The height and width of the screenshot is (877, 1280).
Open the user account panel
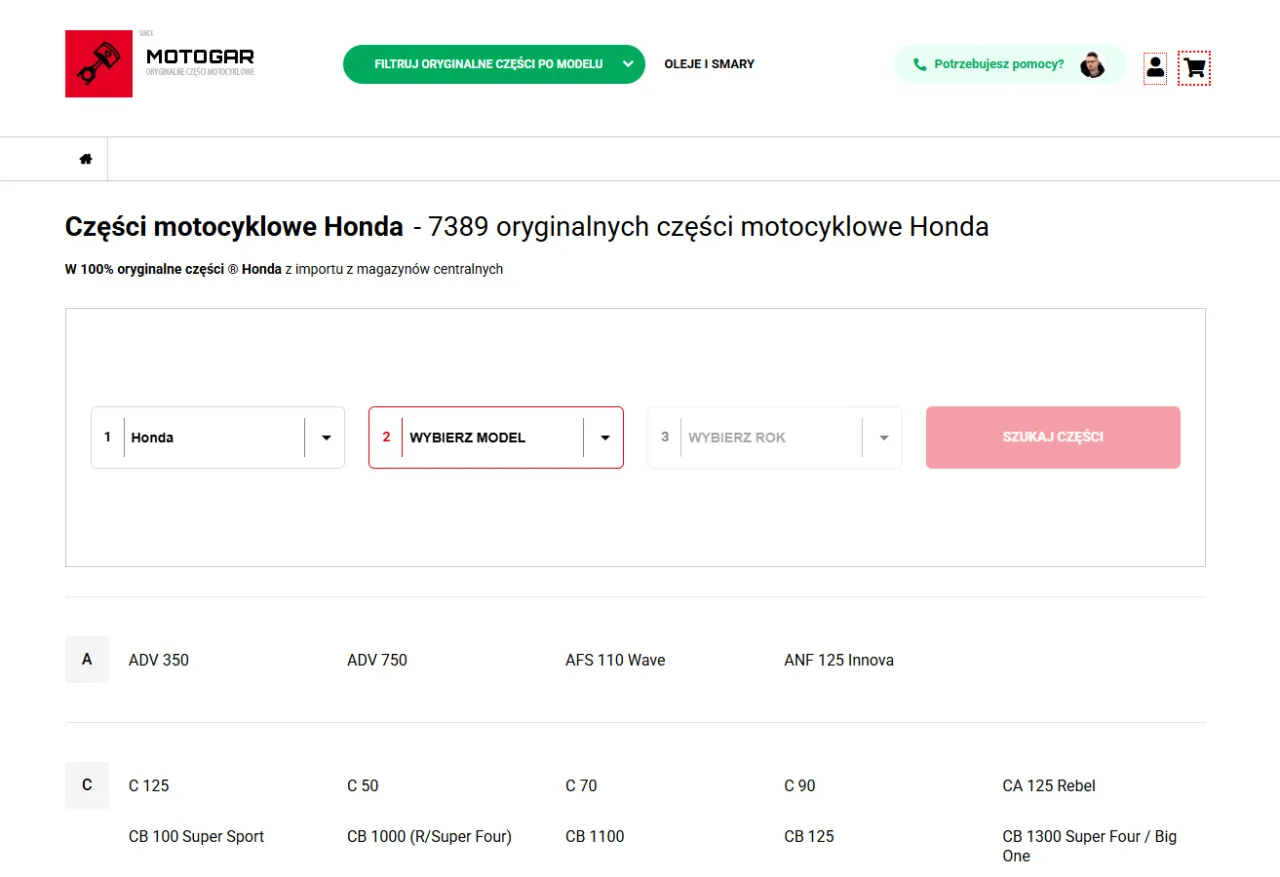tap(1155, 67)
